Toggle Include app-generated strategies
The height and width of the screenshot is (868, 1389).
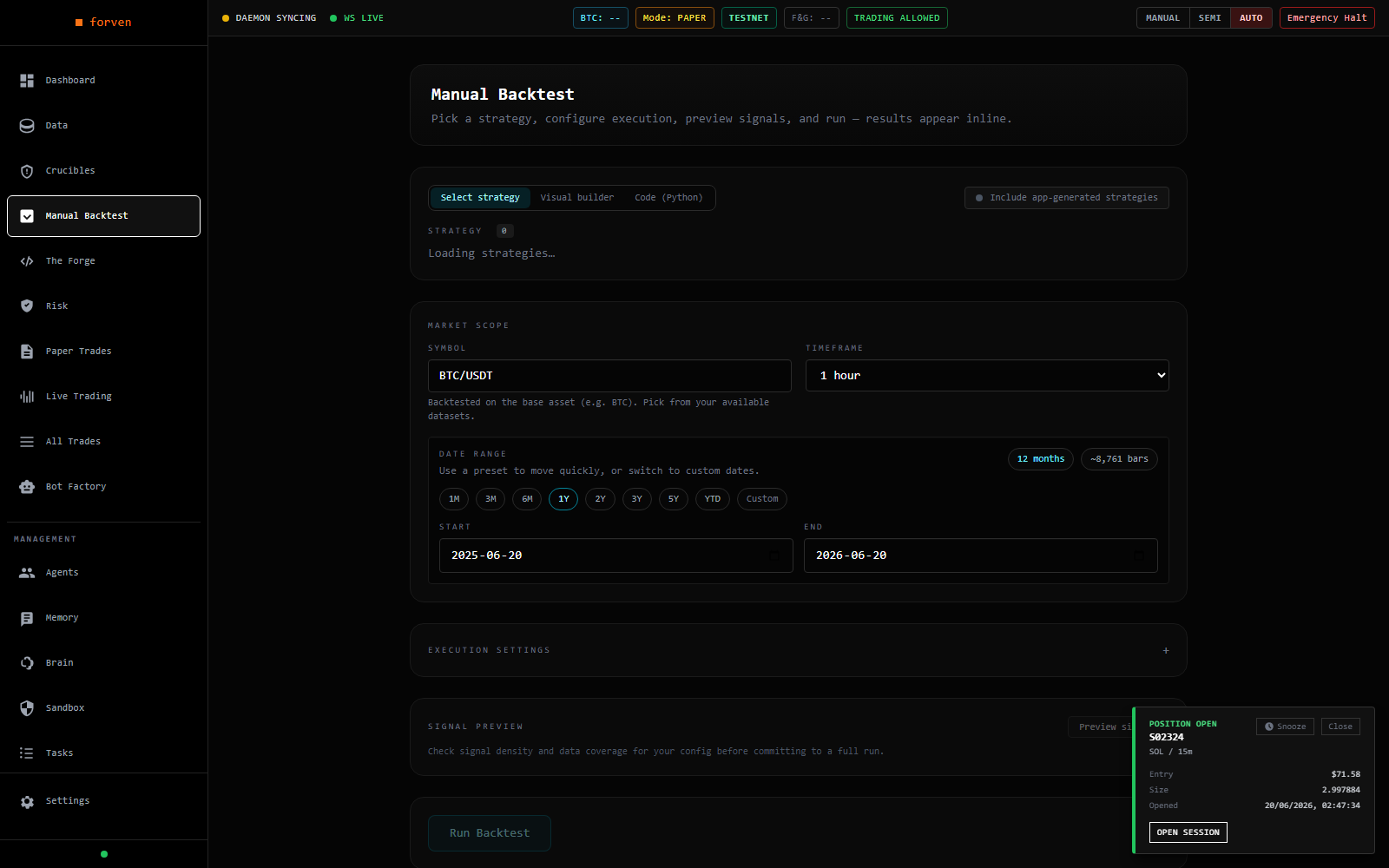tap(1067, 198)
